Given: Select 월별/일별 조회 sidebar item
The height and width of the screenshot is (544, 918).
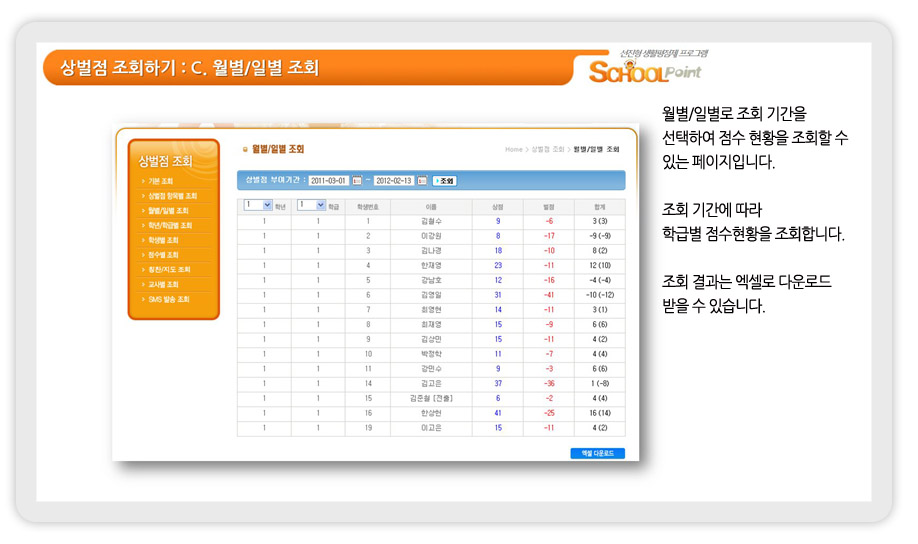Looking at the screenshot, I should tap(169, 211).
